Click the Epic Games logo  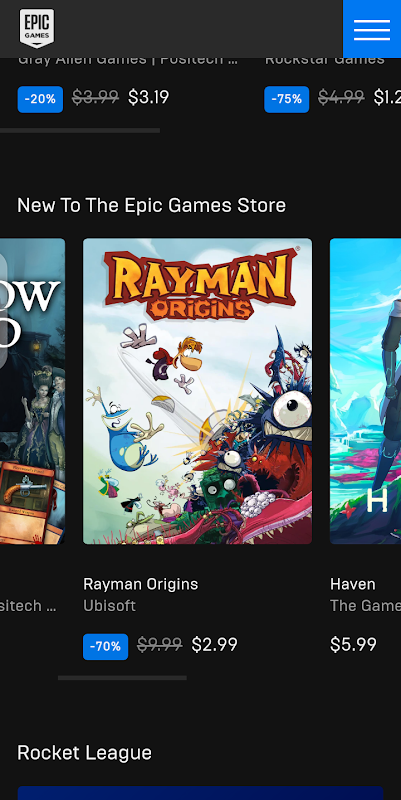[37, 28]
